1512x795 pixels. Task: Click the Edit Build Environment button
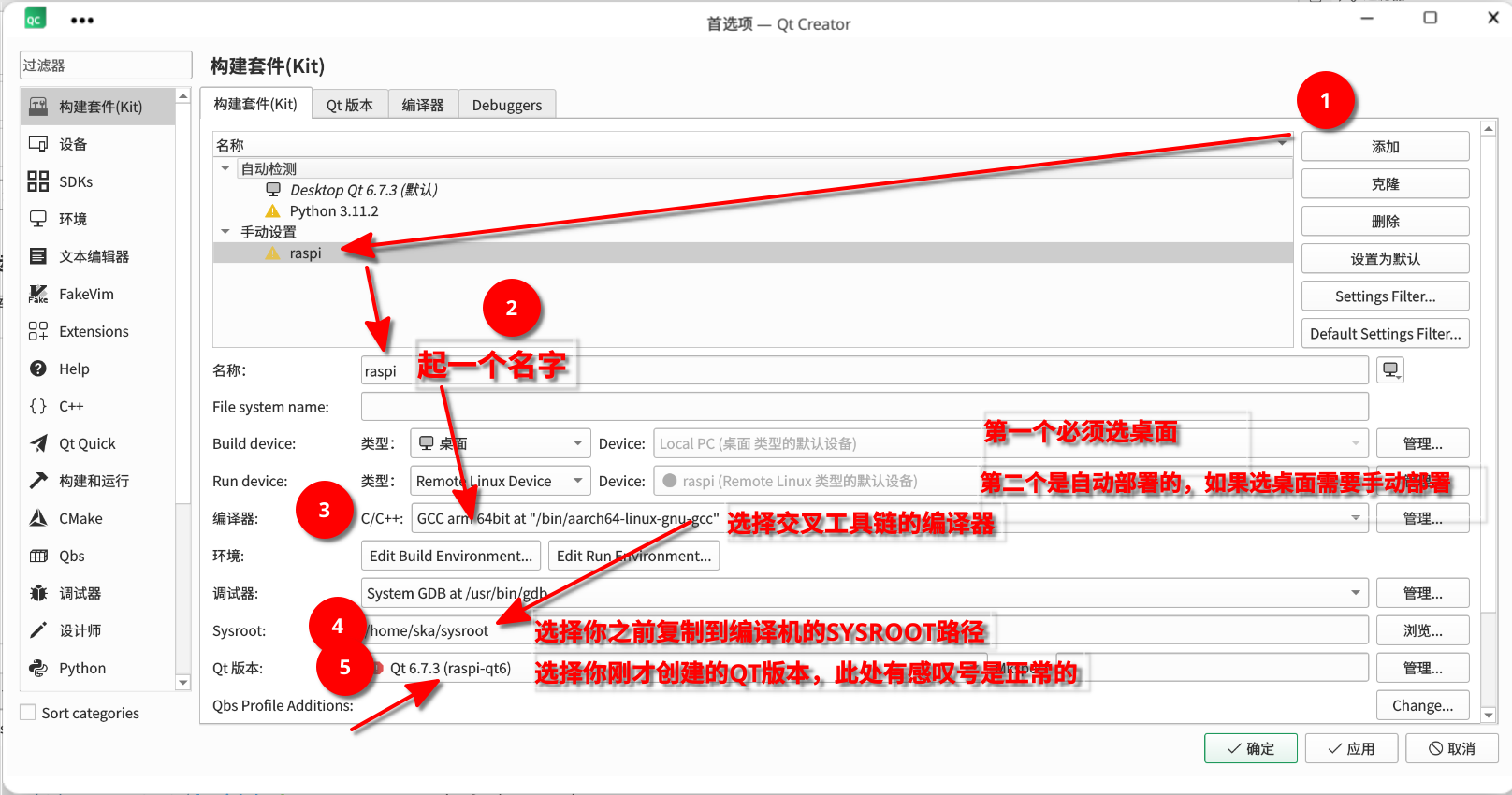pyautogui.click(x=450, y=556)
